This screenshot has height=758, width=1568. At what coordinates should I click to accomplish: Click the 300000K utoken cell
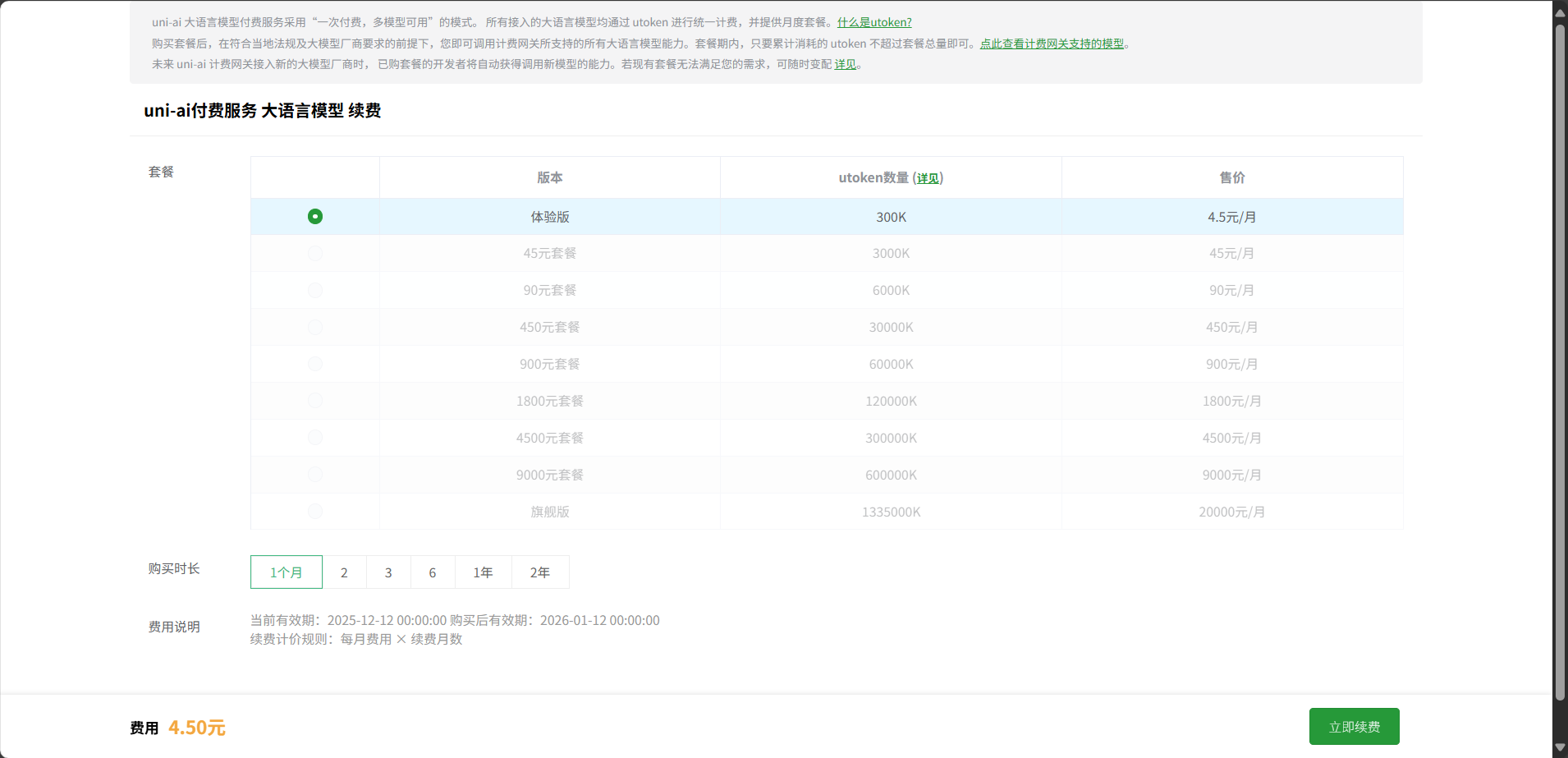892,438
